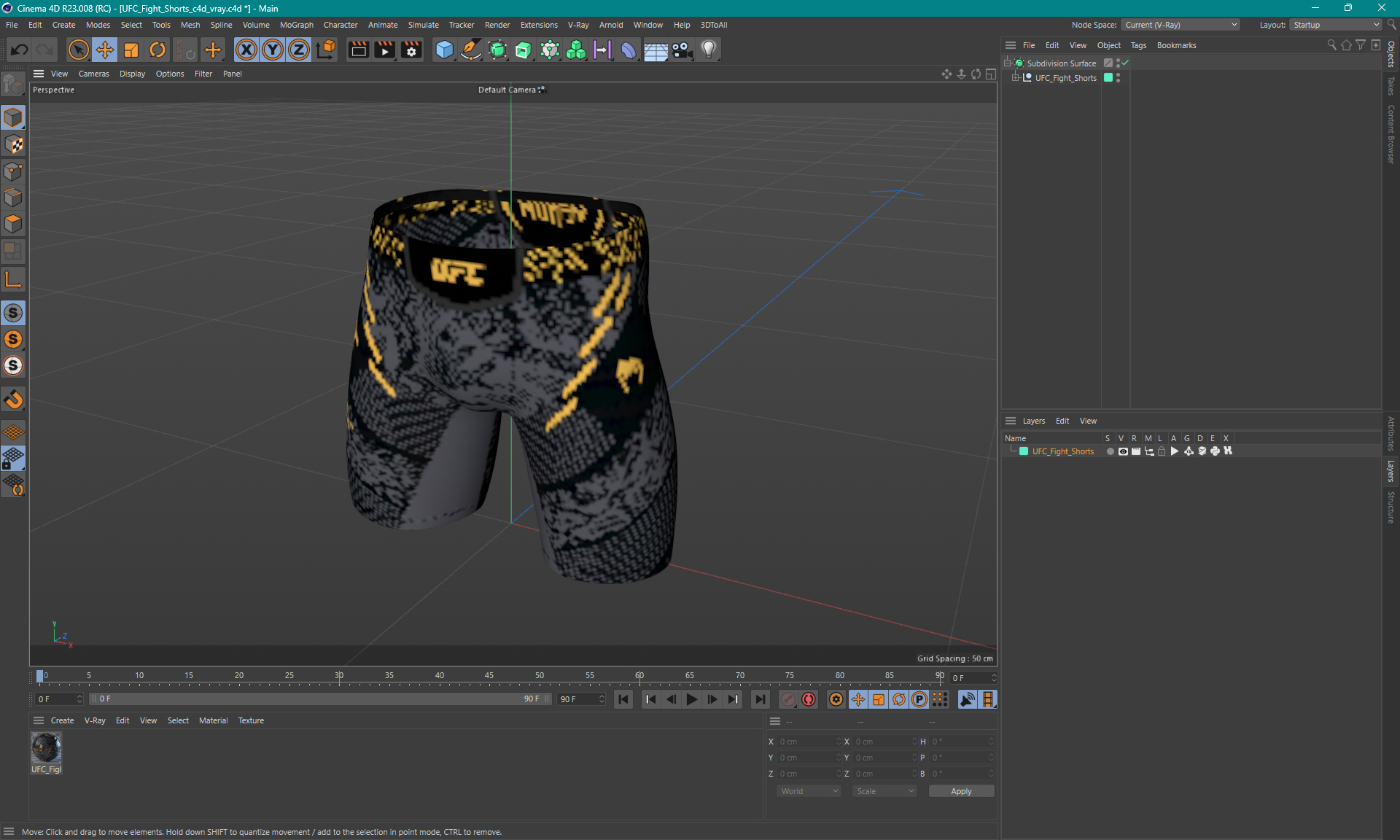Activate the Move tool
Screen dimensions: 1400x840
point(104,50)
